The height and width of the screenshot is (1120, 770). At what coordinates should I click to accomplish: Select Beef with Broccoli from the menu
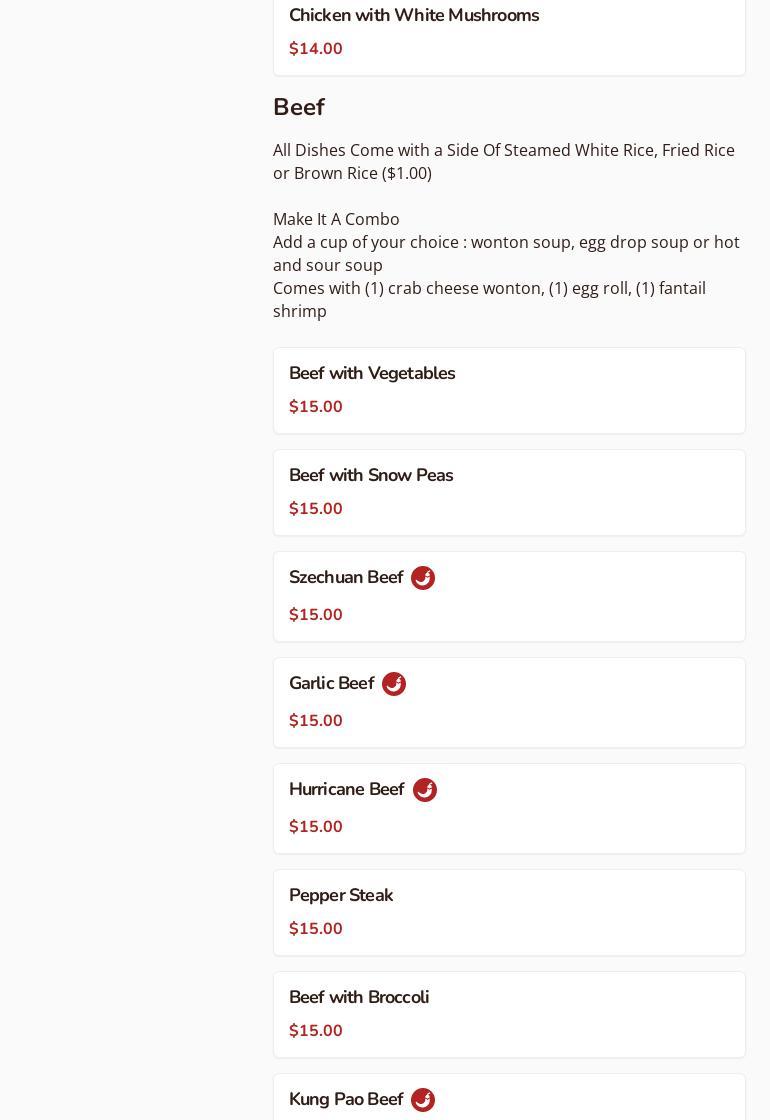(359, 997)
